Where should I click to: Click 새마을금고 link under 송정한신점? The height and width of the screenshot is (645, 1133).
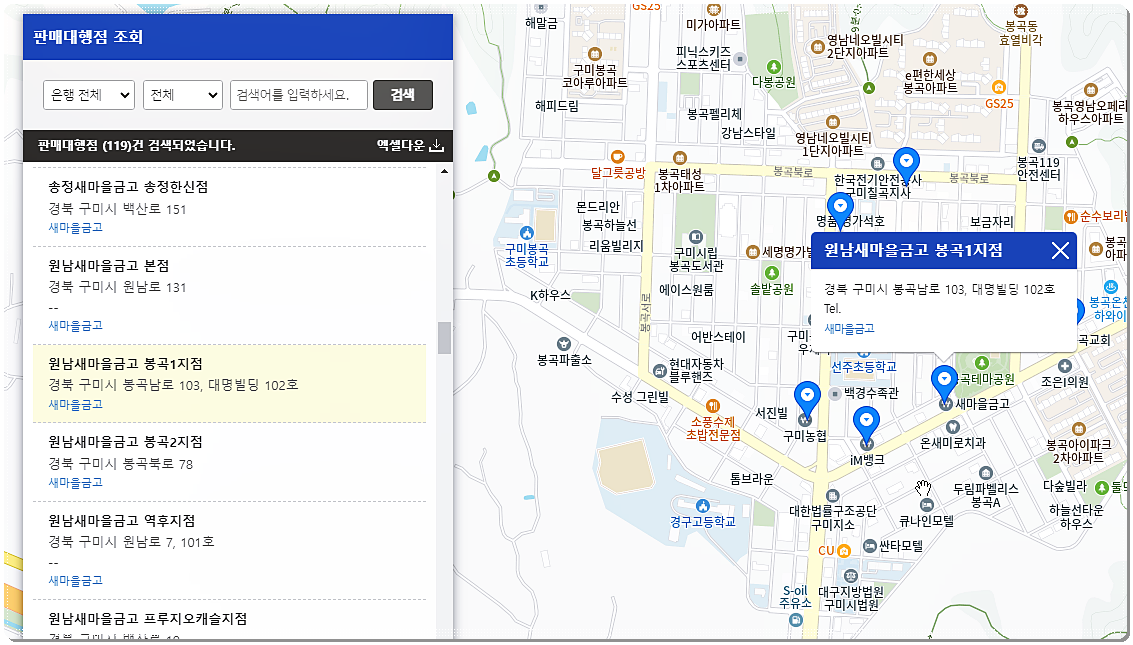coord(75,227)
